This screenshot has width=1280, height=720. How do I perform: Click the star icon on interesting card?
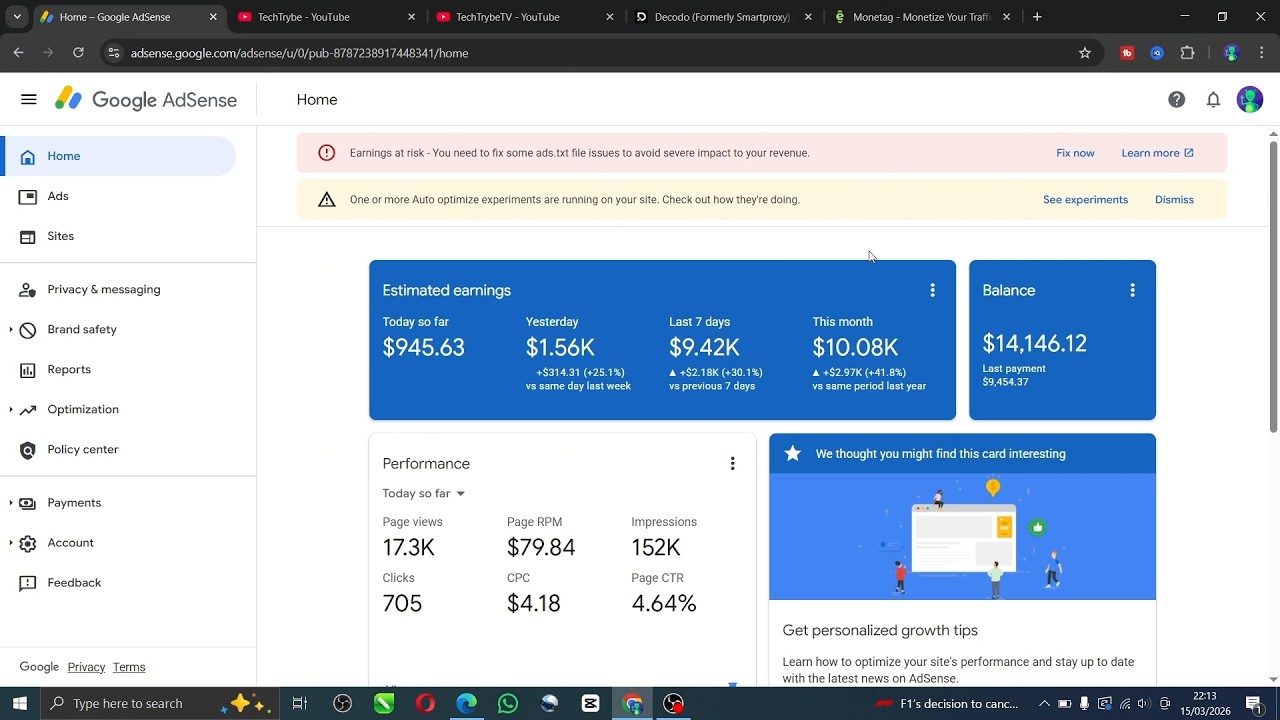tap(793, 453)
